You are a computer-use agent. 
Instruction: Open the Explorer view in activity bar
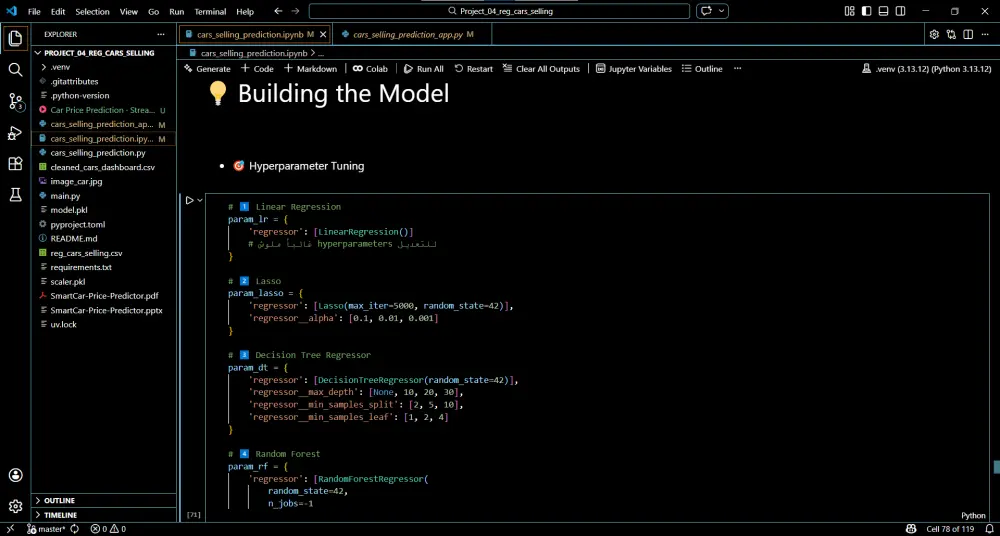coord(15,38)
